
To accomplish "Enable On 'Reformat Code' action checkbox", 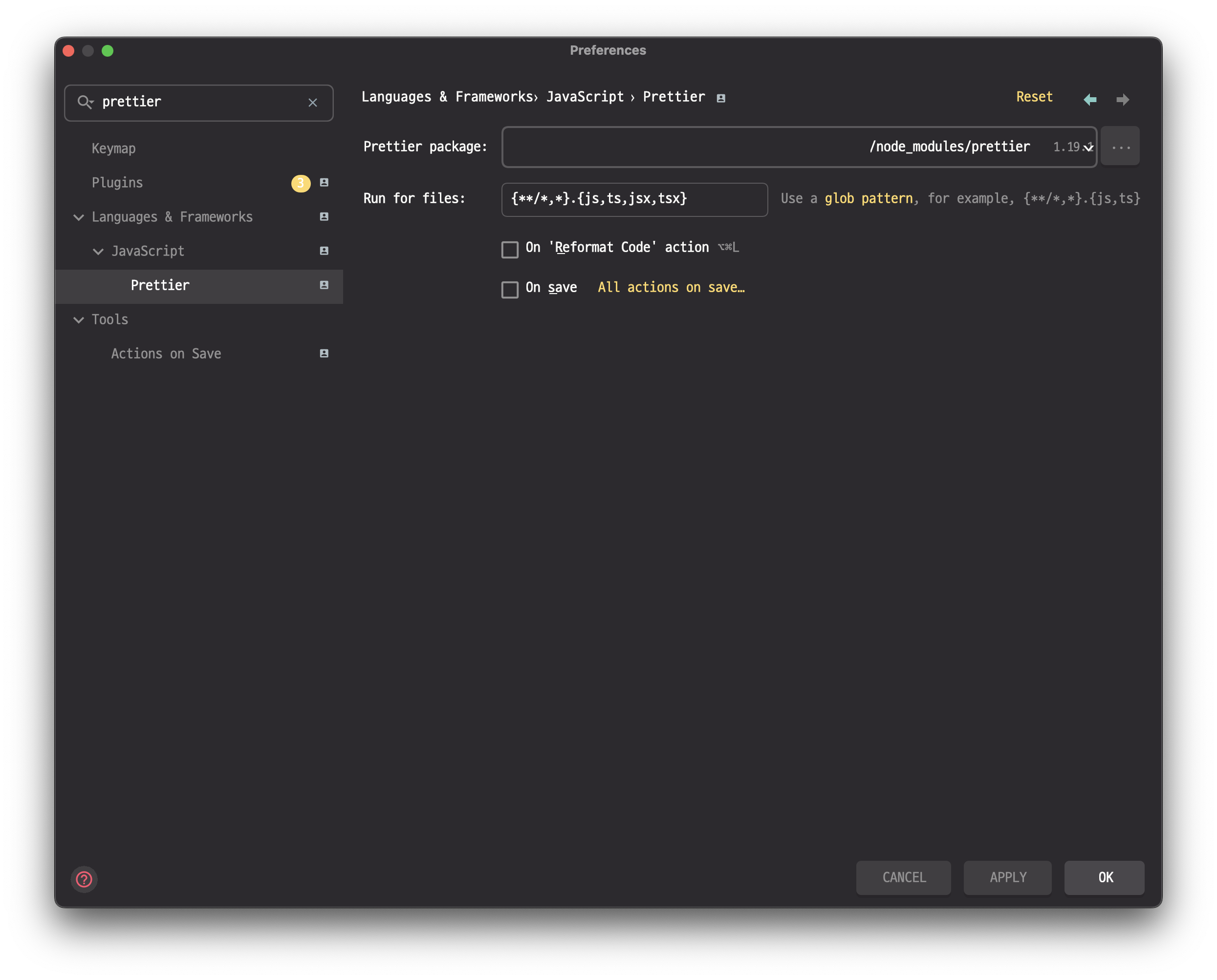I will [x=509, y=250].
